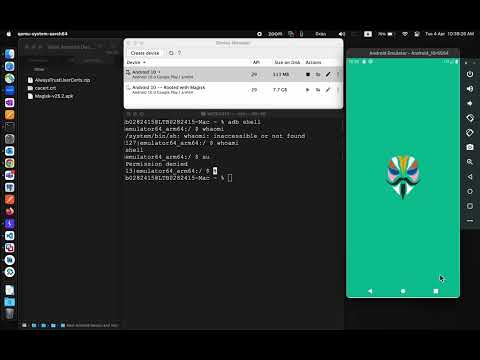Click emulator sidebar Home circle
The image size is (480, 360).
point(470,191)
